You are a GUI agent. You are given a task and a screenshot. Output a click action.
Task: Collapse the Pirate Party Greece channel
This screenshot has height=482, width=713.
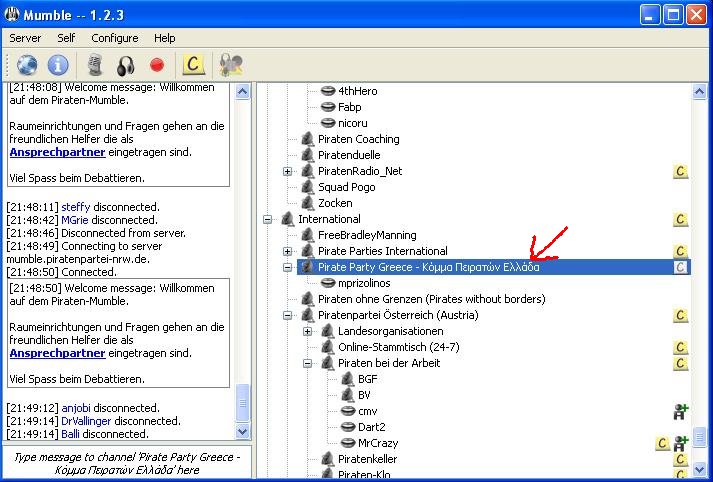(x=287, y=267)
